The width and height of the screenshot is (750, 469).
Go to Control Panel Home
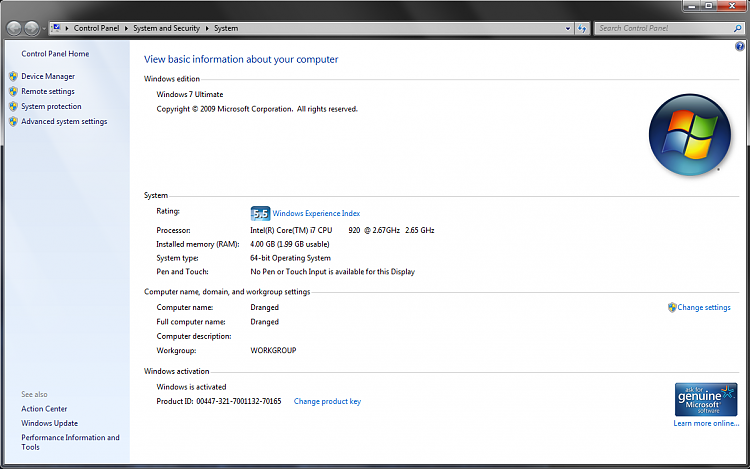click(55, 54)
